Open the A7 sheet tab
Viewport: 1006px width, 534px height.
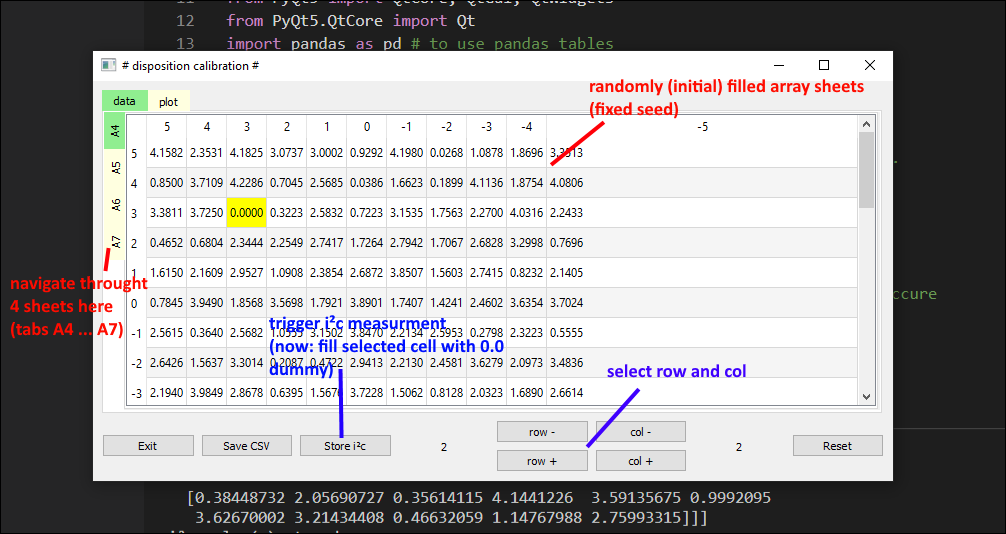(x=115, y=242)
